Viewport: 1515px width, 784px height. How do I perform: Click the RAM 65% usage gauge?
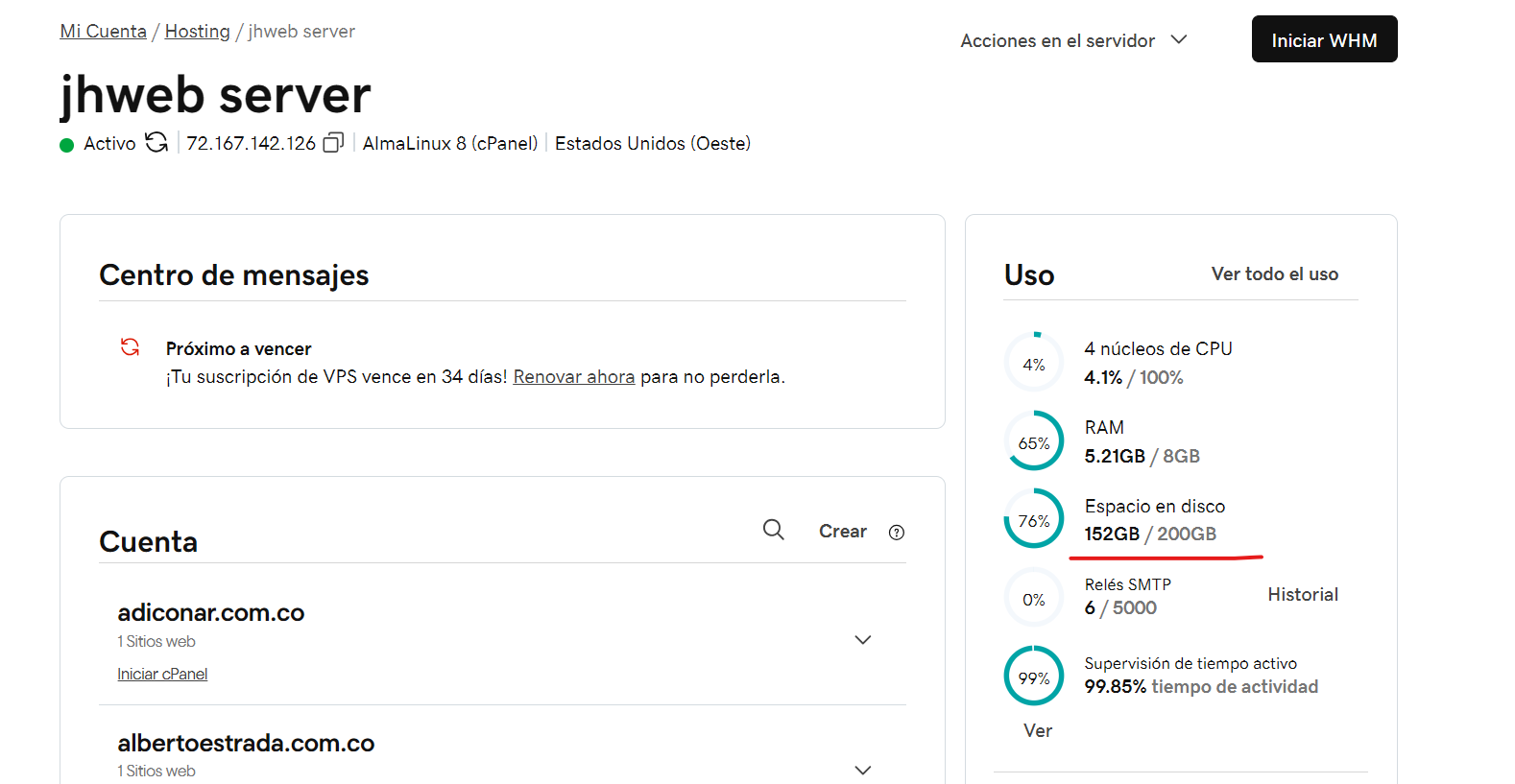click(1033, 442)
